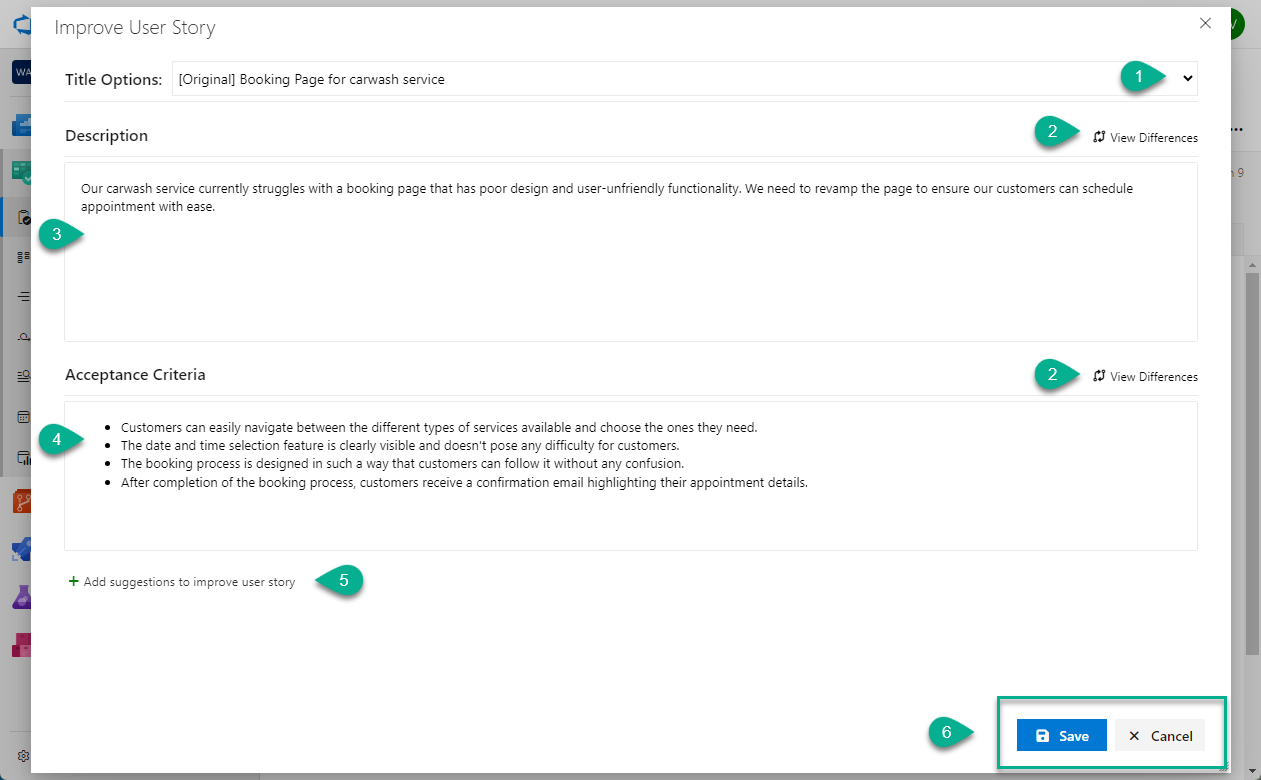
Task: Cancel the Improve User Story dialog
Action: tap(1160, 736)
